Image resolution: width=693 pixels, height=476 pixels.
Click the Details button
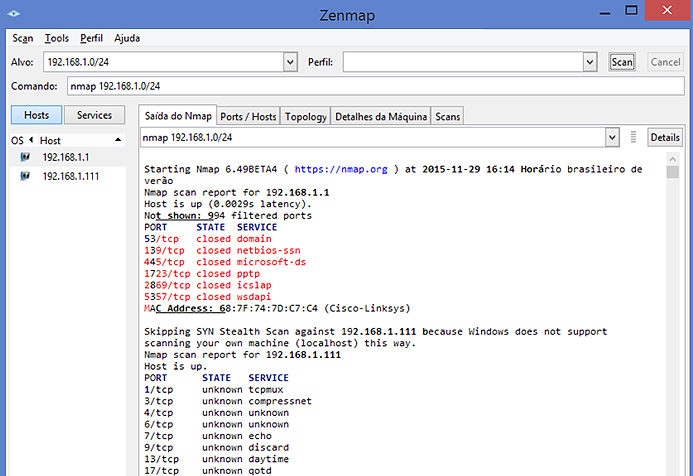665,137
